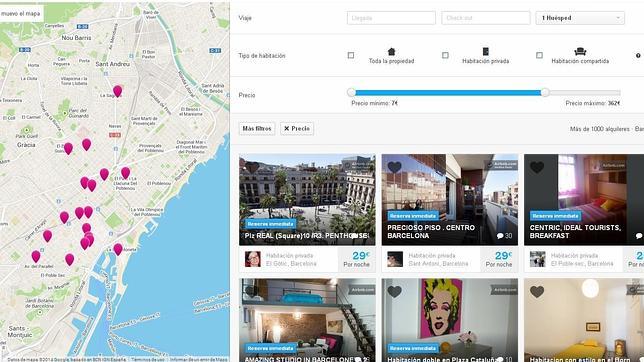The image size is (644, 362).
Task: Click the 'Informar de un error de Maps' link
Action: tap(198, 360)
